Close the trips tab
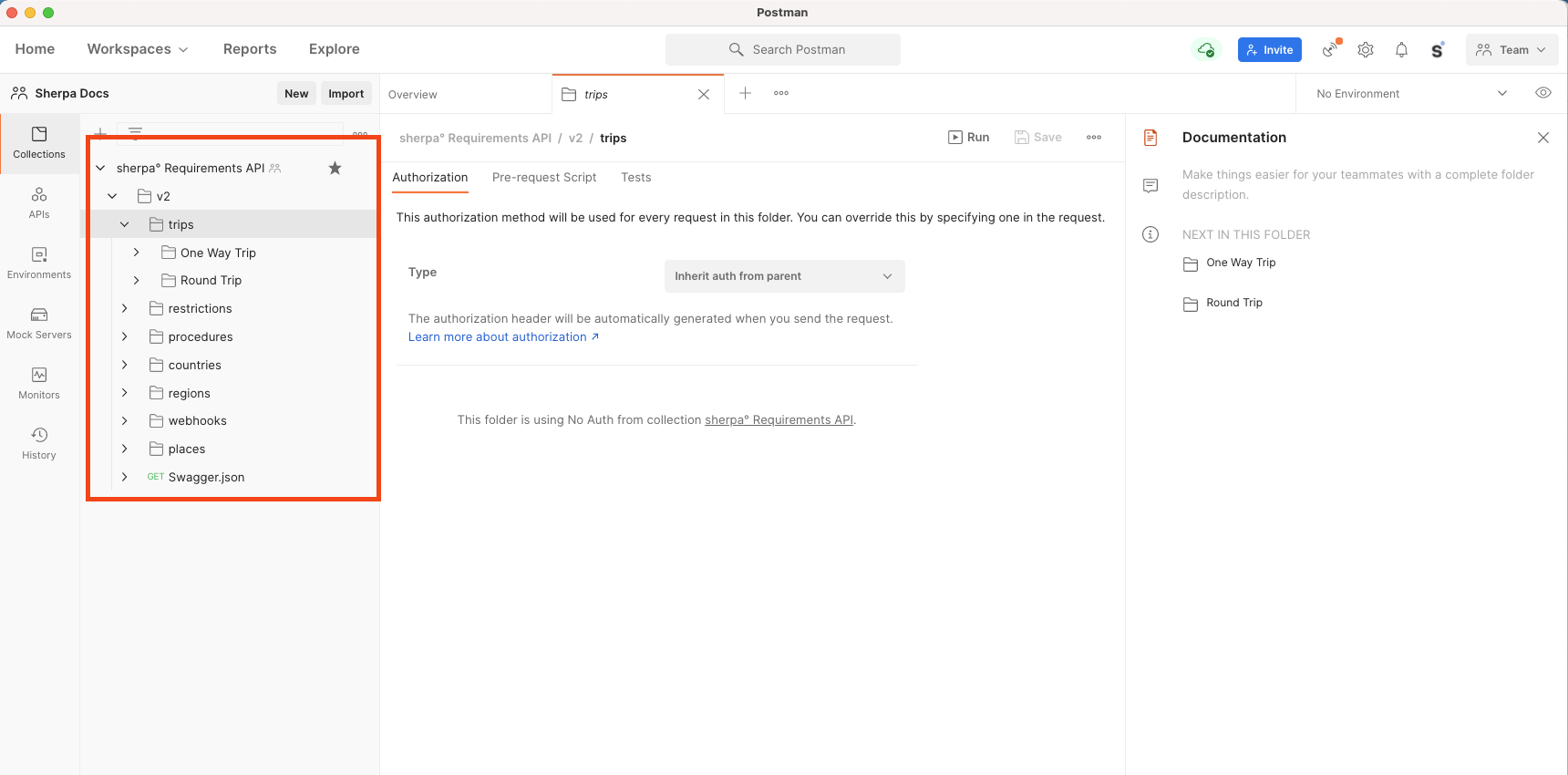Viewport: 1568px width, 775px height. 704,94
